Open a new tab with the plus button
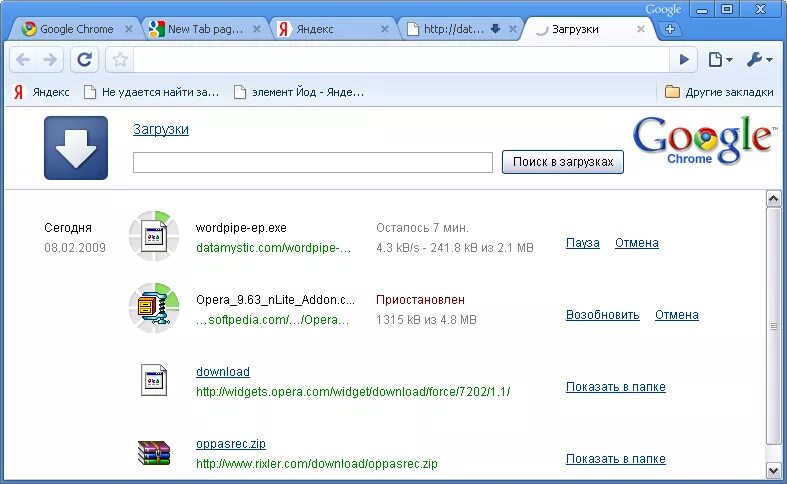 click(x=670, y=29)
